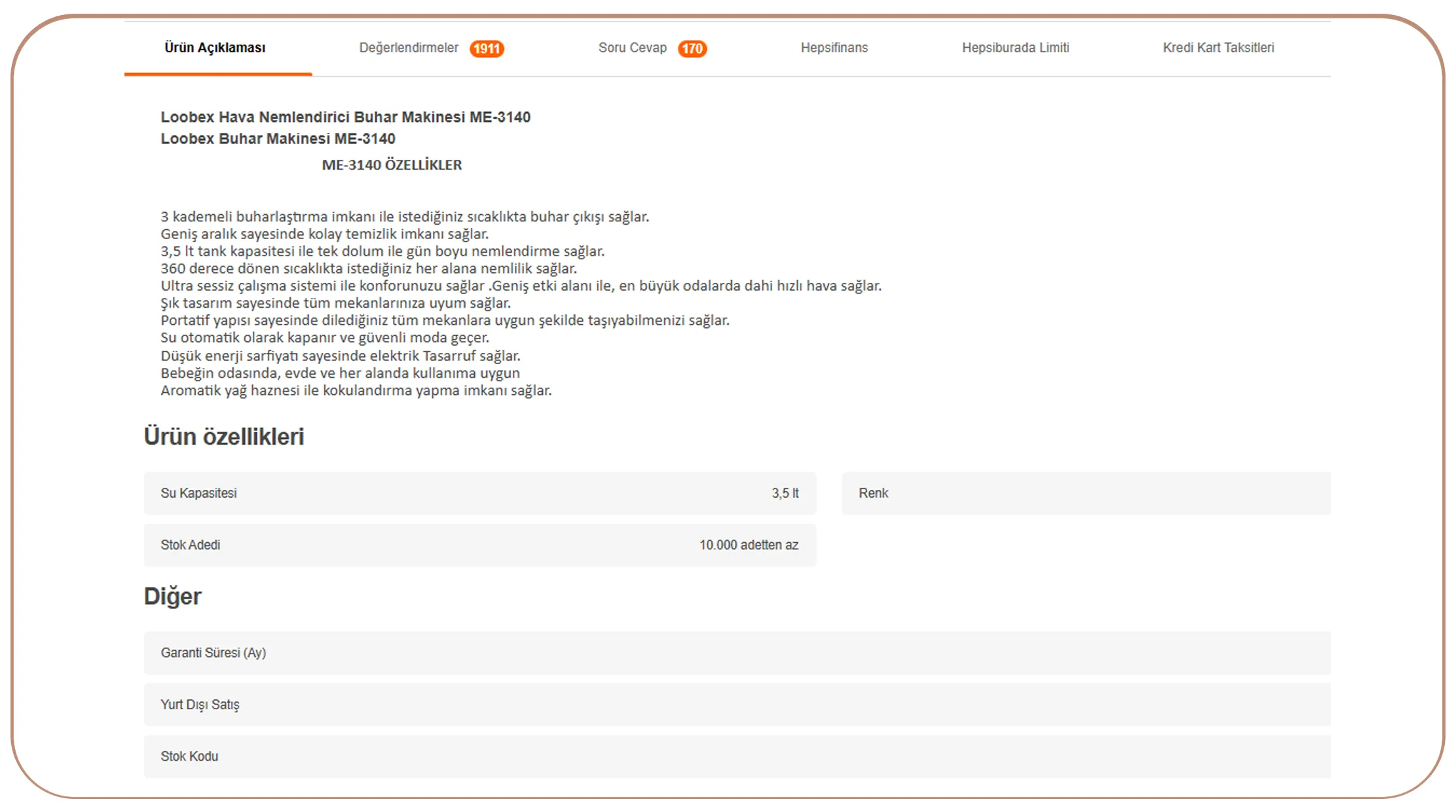
Task: Click the Renk specification row
Action: 1085,493
